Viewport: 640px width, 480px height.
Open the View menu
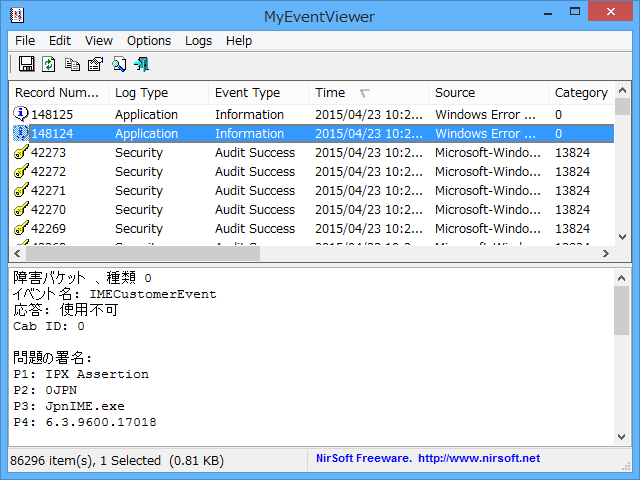[x=99, y=41]
